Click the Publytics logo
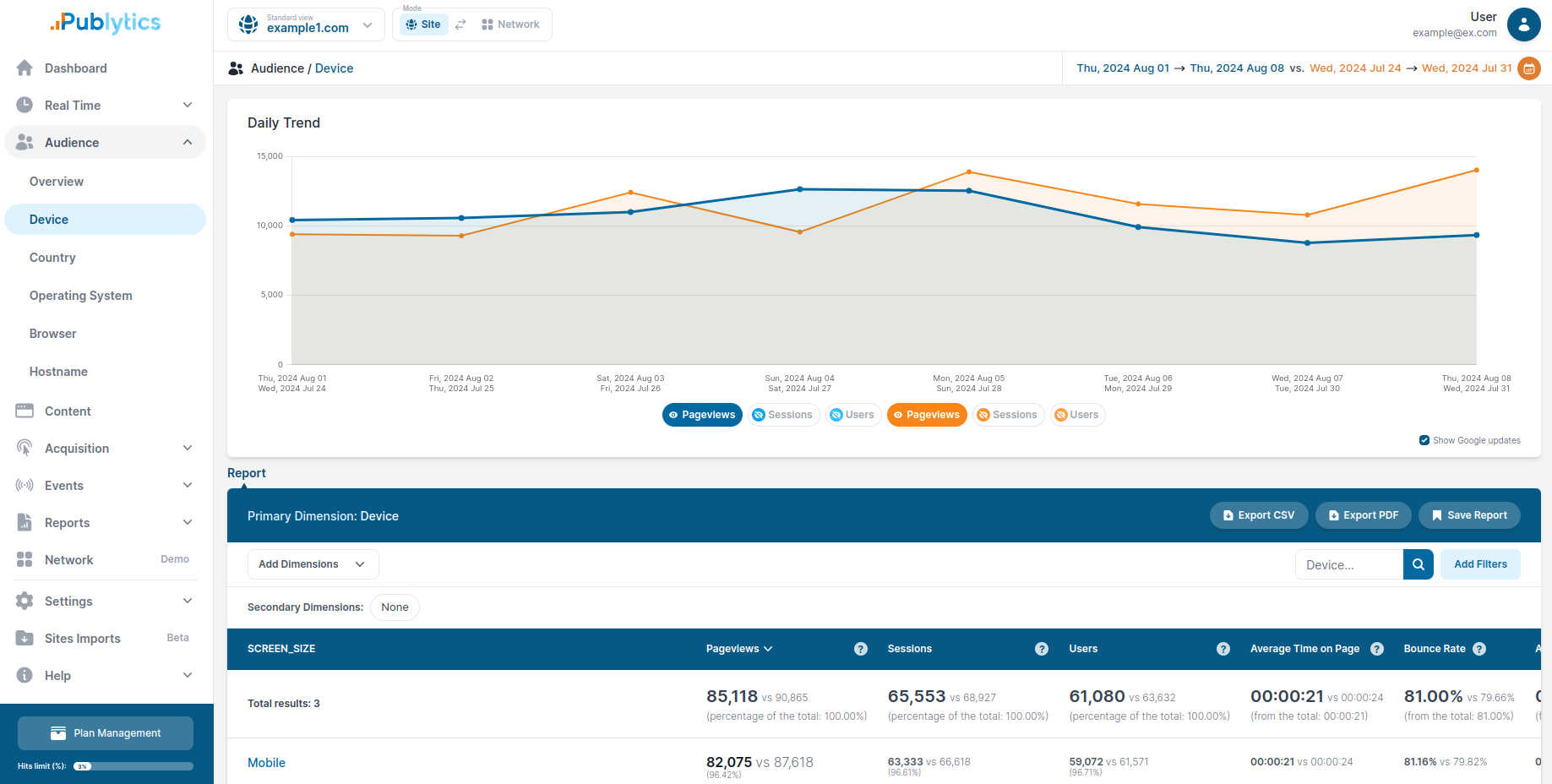 click(106, 23)
